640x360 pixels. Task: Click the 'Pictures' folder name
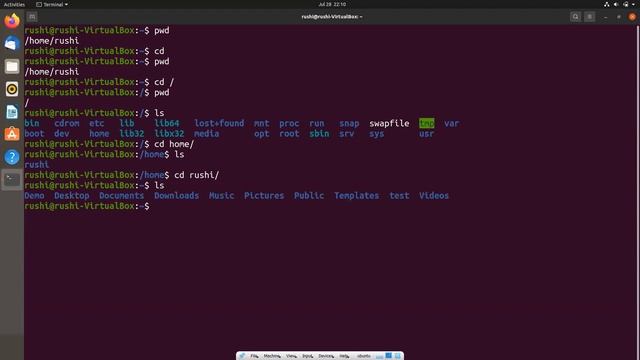[264, 196]
